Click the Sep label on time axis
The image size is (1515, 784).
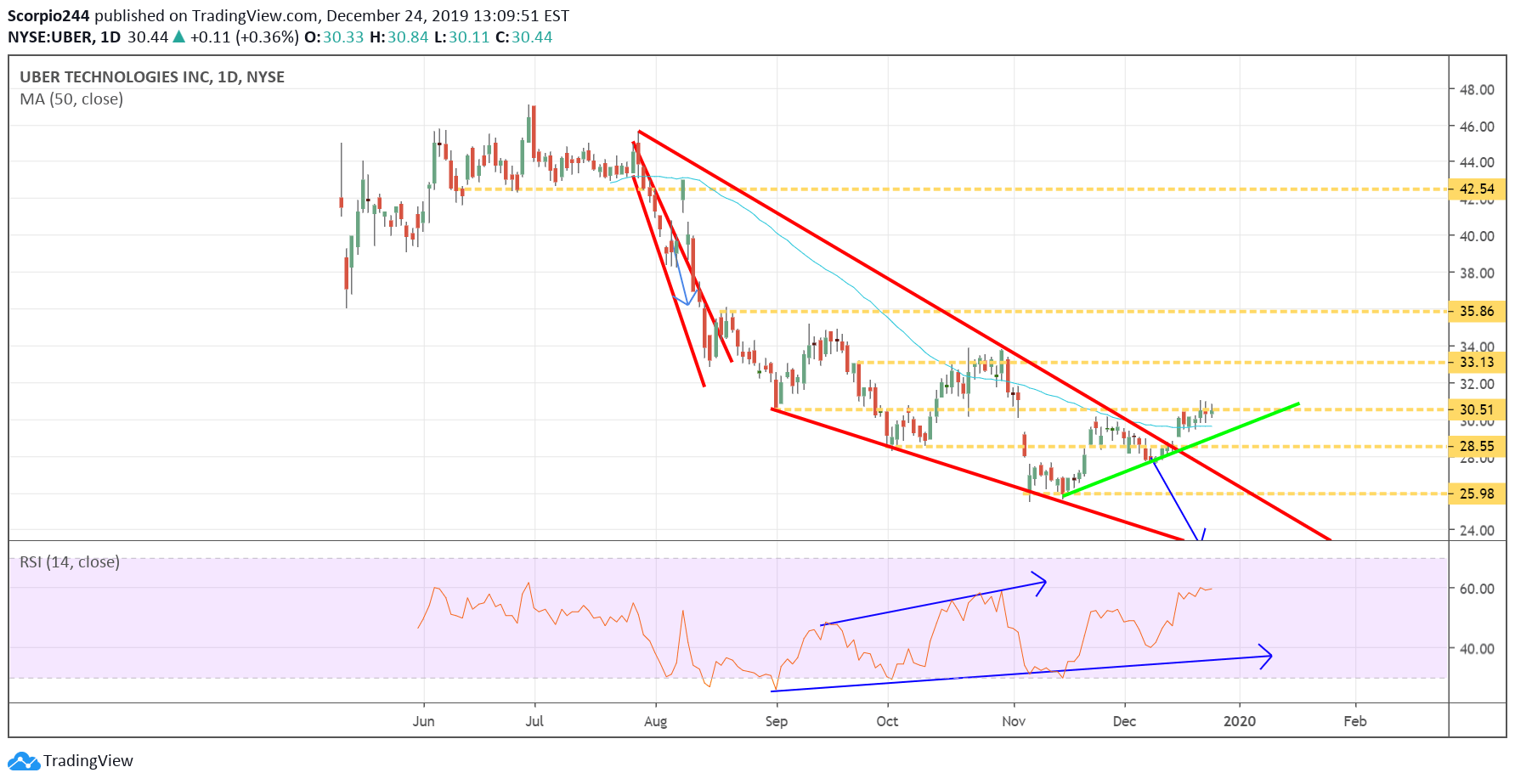[x=776, y=722]
